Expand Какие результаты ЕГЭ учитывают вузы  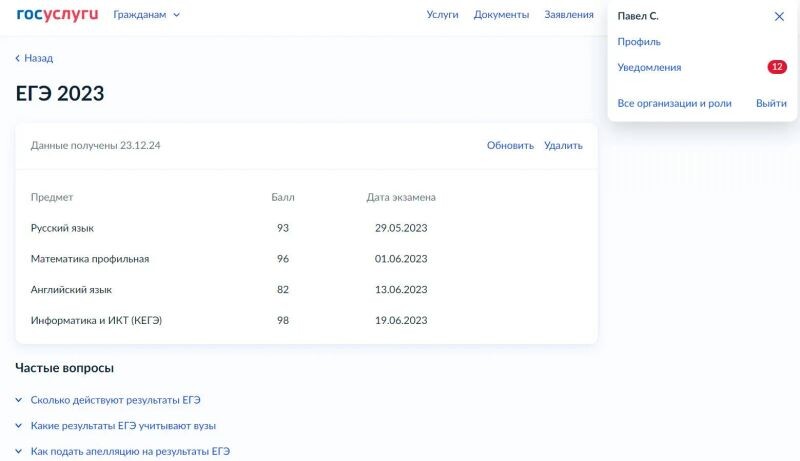pyautogui.click(x=123, y=426)
